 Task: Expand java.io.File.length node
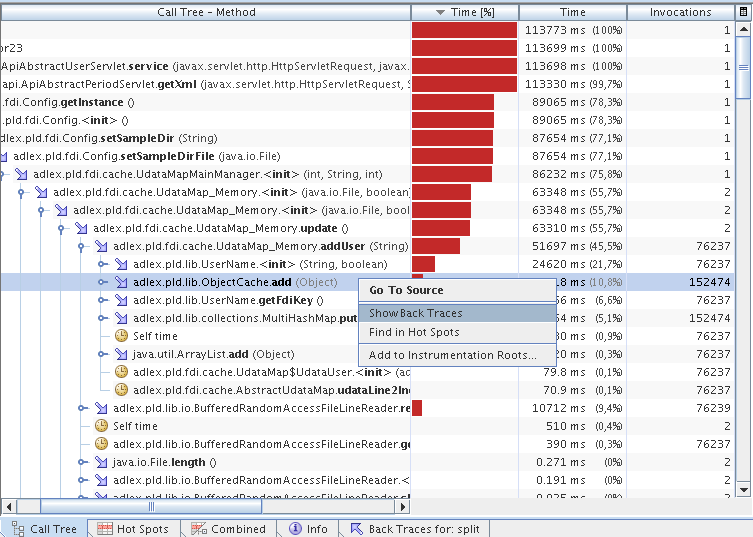tap(82, 463)
